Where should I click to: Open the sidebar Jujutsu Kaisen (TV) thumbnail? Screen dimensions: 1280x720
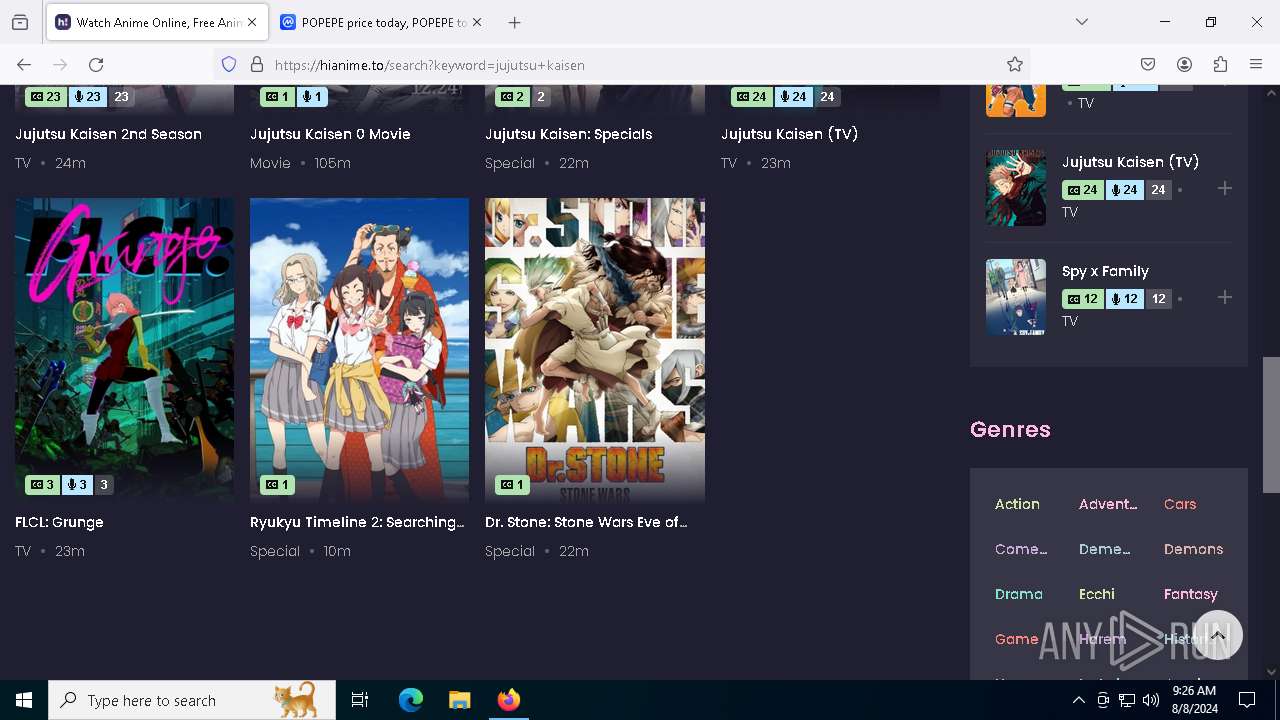[1016, 188]
